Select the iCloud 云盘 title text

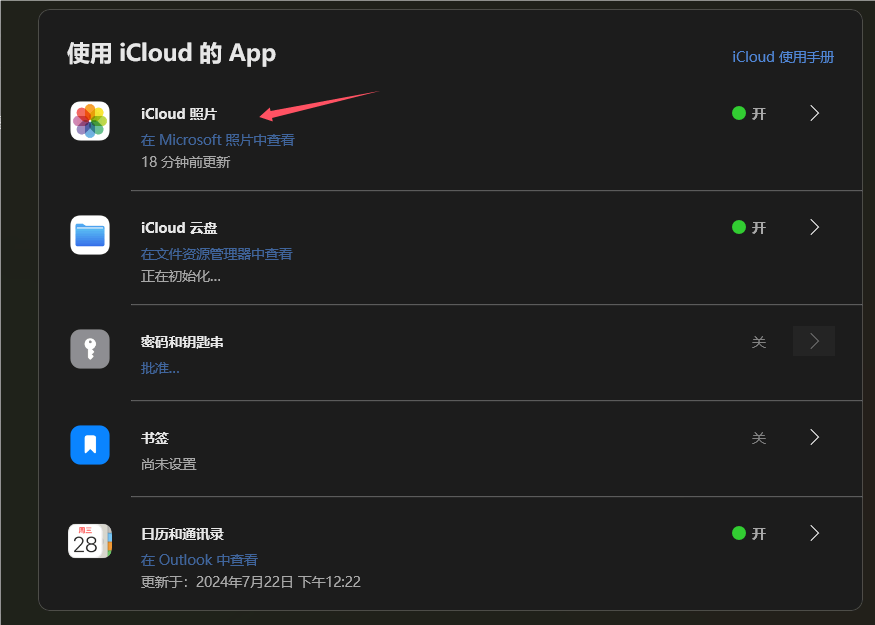[179, 228]
